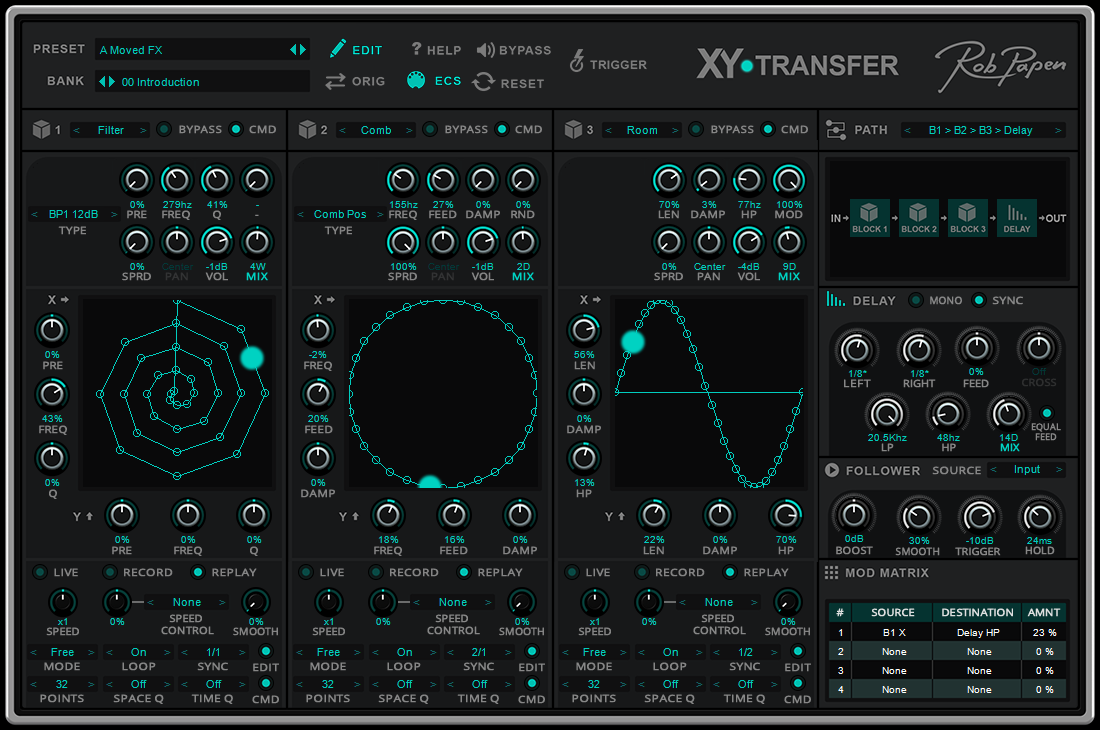The image size is (1100, 730).
Task: Open the Room effect type selector
Action: [642, 130]
